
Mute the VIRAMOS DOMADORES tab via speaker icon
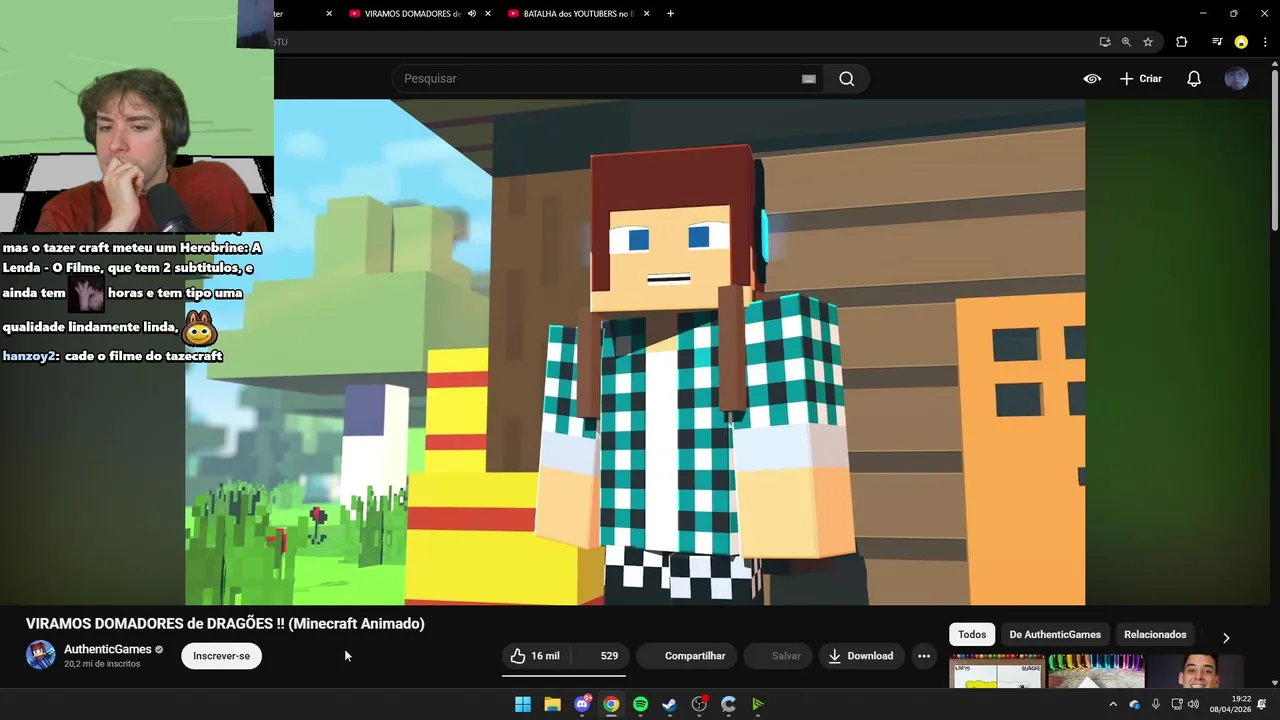pos(471,14)
